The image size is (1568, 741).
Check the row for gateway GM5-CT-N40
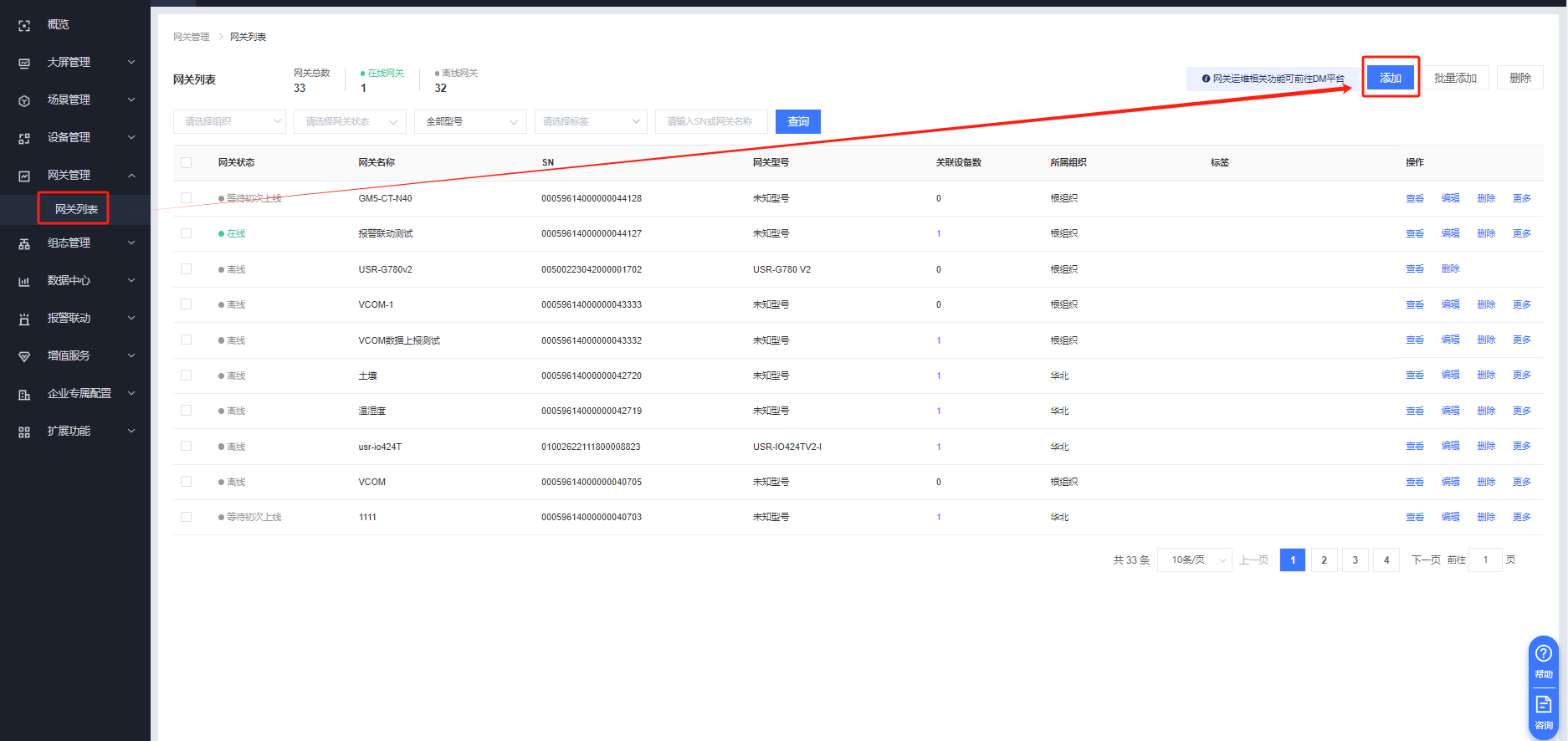point(186,198)
